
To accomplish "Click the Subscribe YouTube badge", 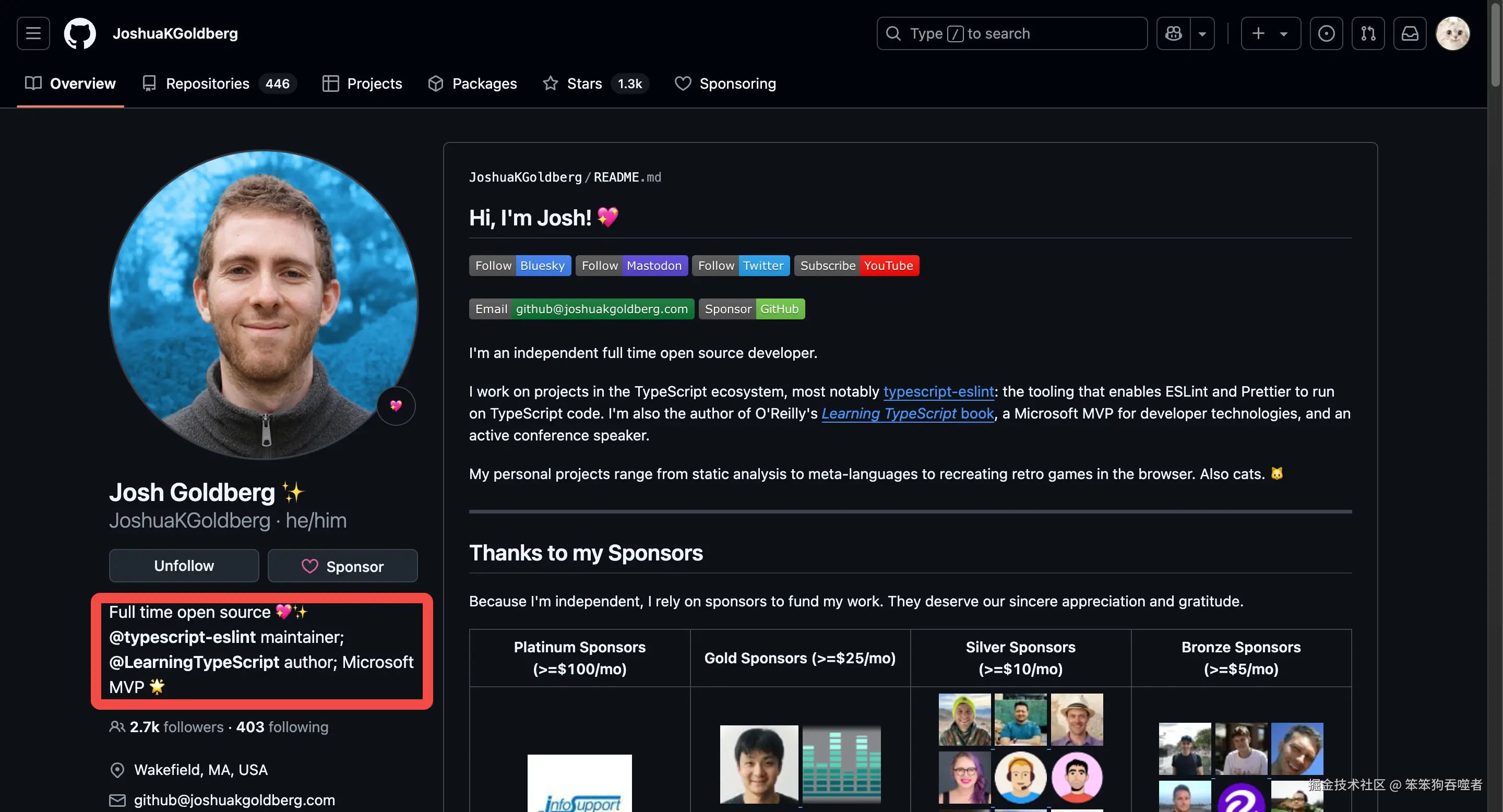I will pyautogui.click(x=856, y=266).
